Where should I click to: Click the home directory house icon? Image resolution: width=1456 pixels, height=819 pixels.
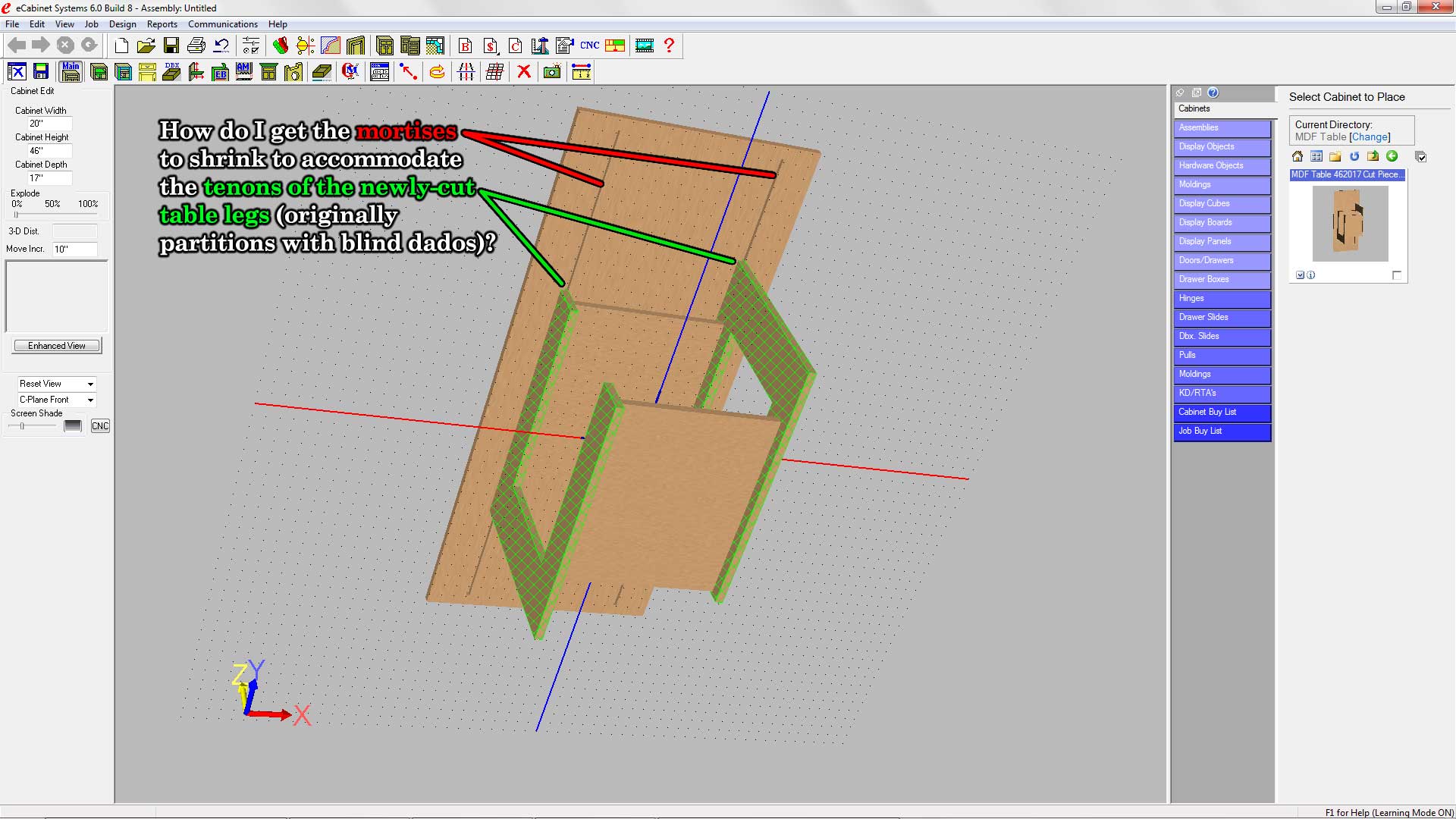pos(1298,156)
